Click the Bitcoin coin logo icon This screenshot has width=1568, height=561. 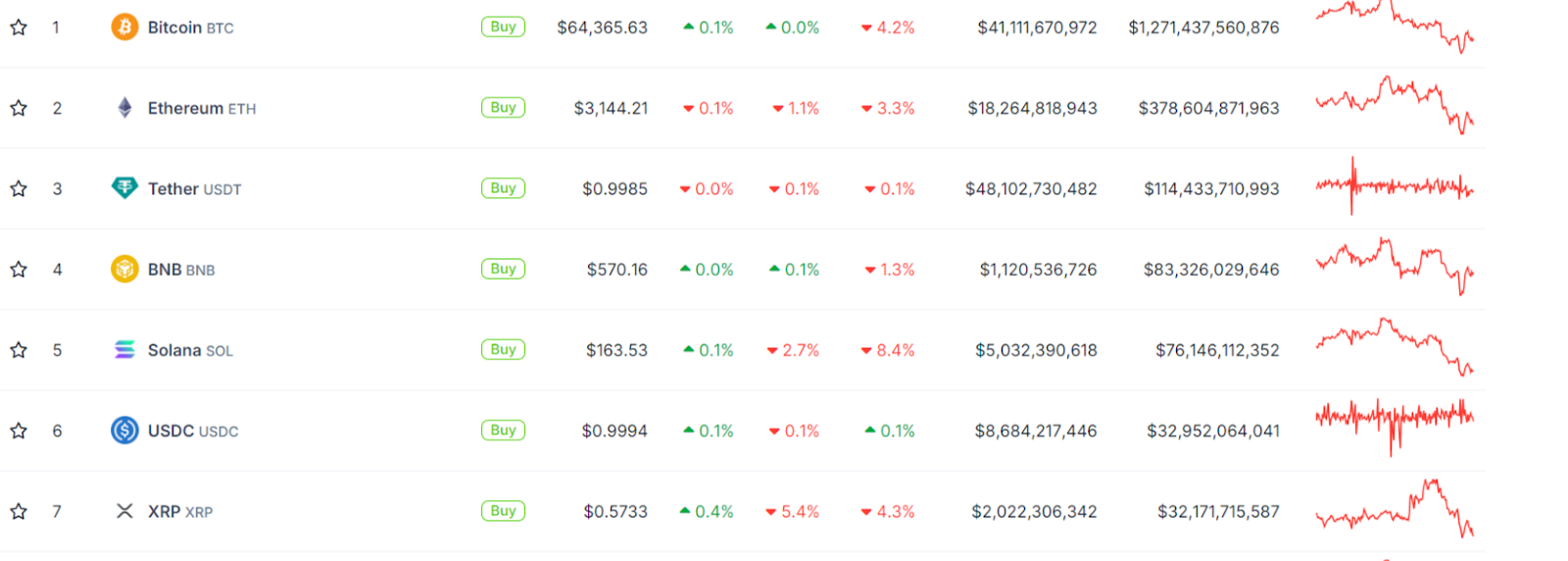(x=124, y=27)
